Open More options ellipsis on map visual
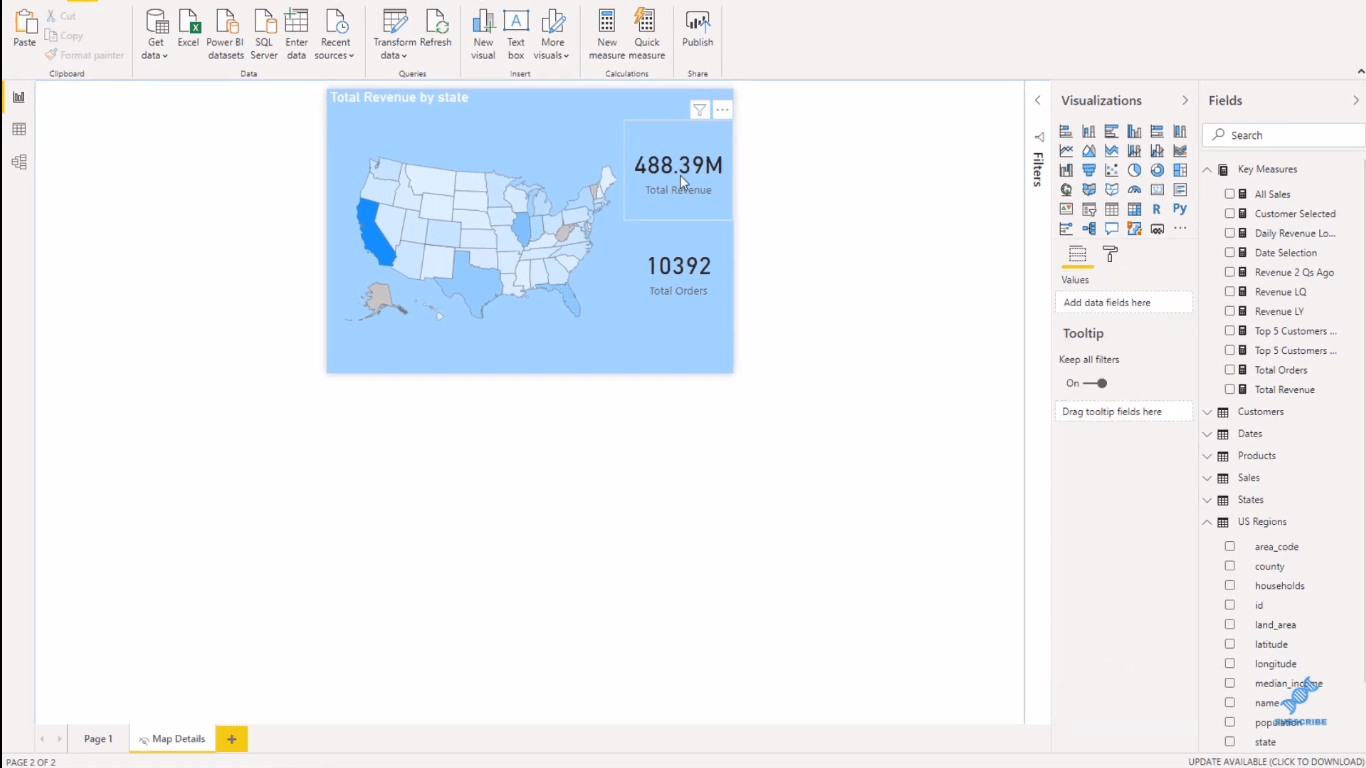The height and width of the screenshot is (768, 1366). (x=723, y=110)
